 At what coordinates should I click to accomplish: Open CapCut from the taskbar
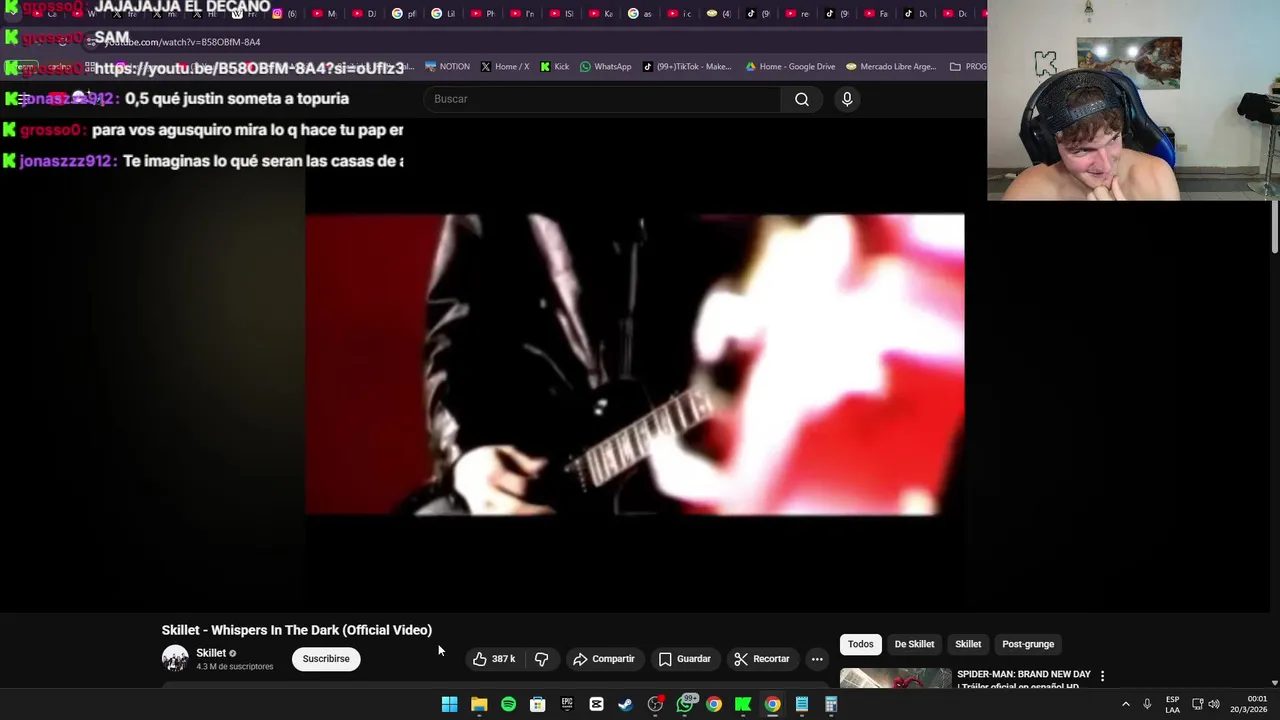click(596, 704)
